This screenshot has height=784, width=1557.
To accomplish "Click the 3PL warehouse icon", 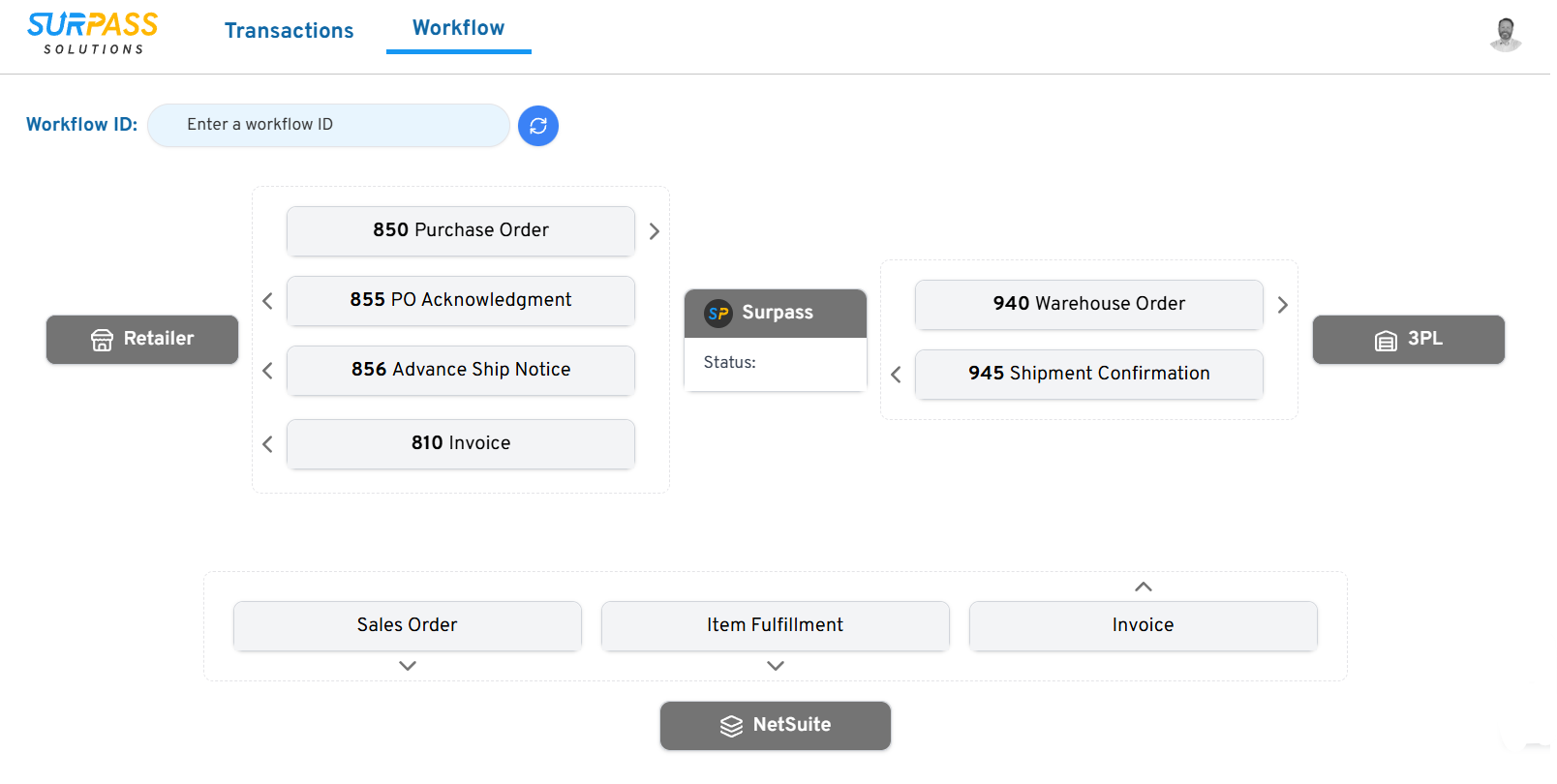I will (1386, 341).
